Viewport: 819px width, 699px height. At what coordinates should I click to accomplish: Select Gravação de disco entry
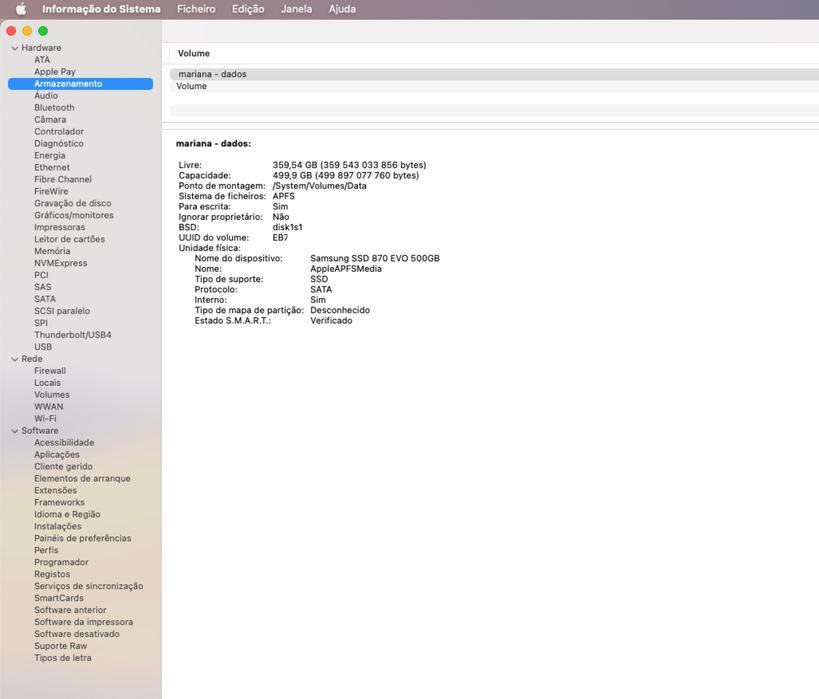tap(73, 203)
